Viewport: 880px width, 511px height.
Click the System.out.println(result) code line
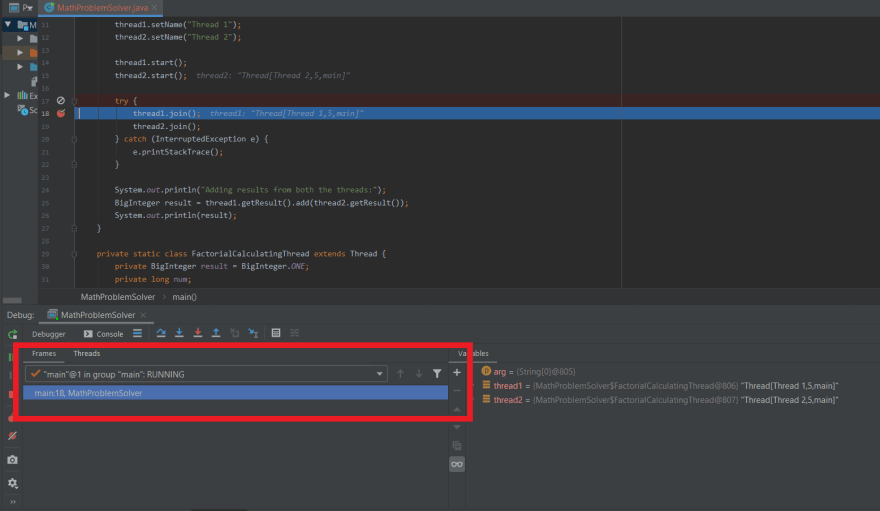(176, 215)
